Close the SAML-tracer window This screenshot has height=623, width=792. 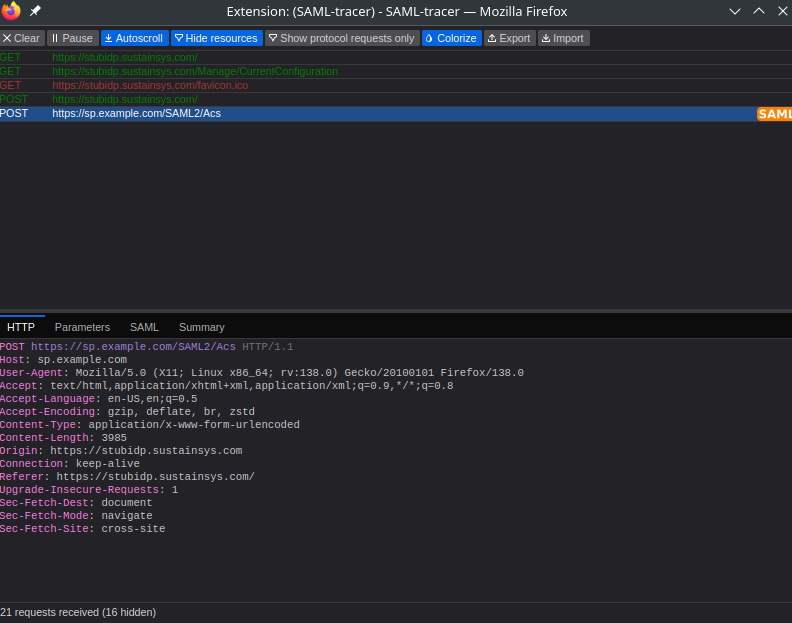(782, 11)
